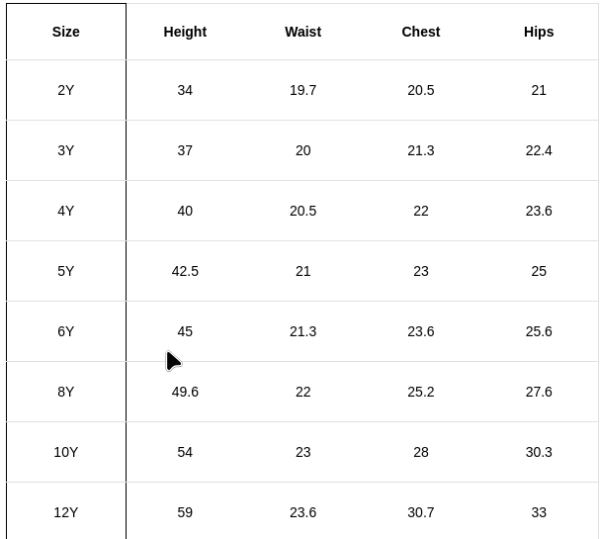Image resolution: width=600 pixels, height=539 pixels.
Task: Click the Size column header
Action: point(66,32)
